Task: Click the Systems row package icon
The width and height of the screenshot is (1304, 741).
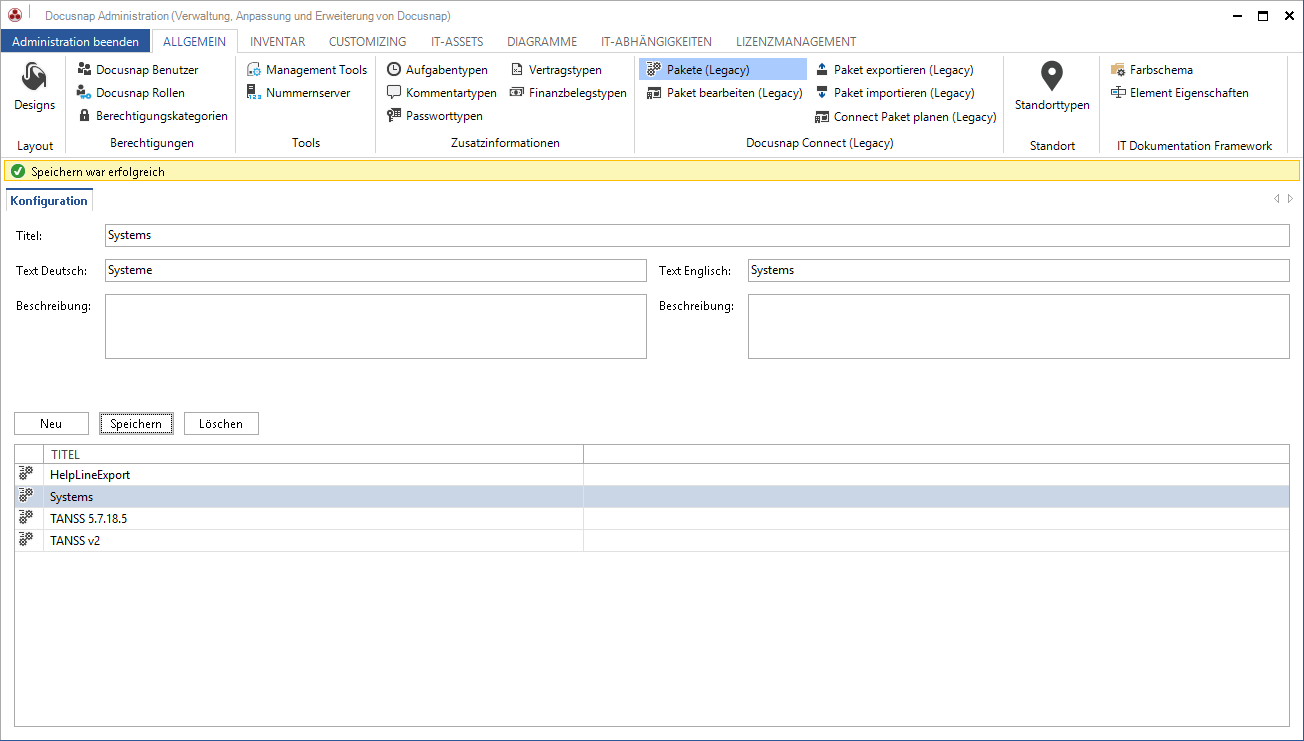Action: pos(27,497)
